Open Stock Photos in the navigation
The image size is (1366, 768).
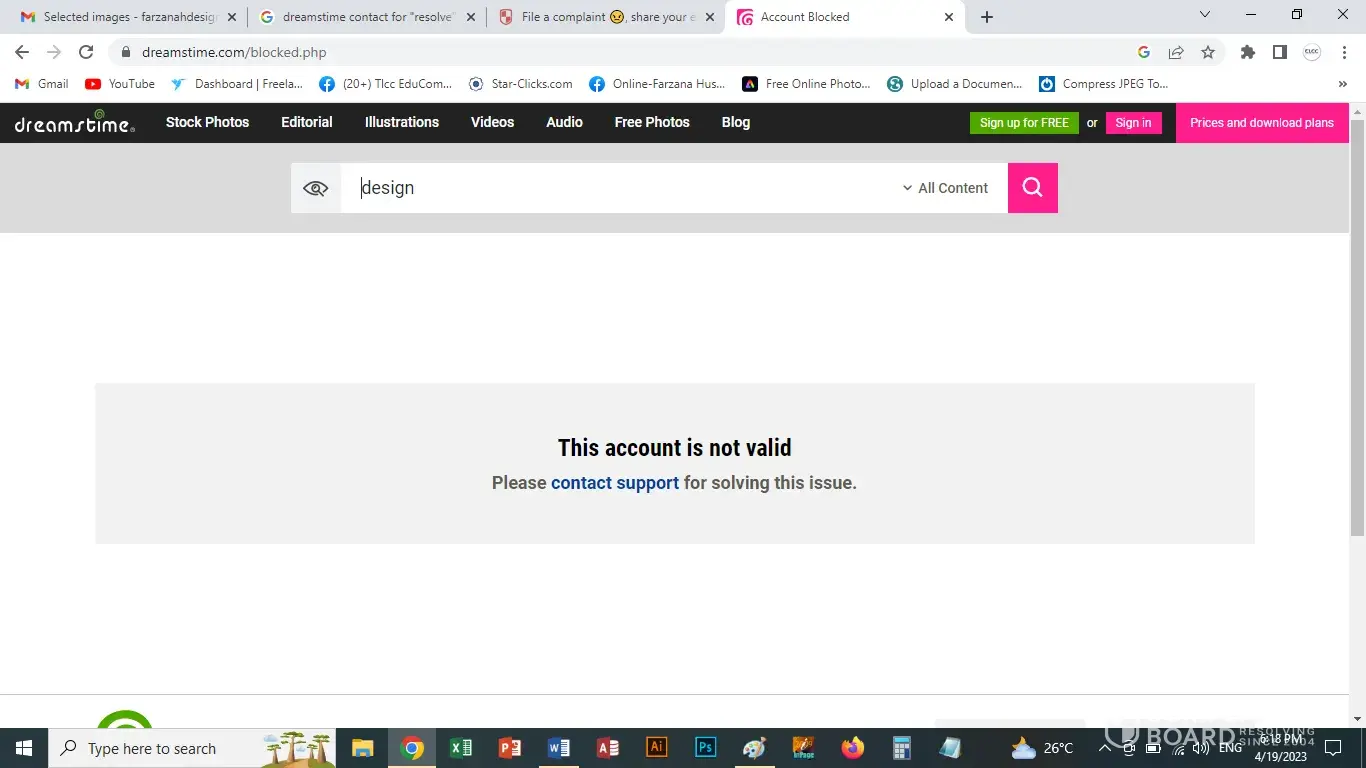207,122
